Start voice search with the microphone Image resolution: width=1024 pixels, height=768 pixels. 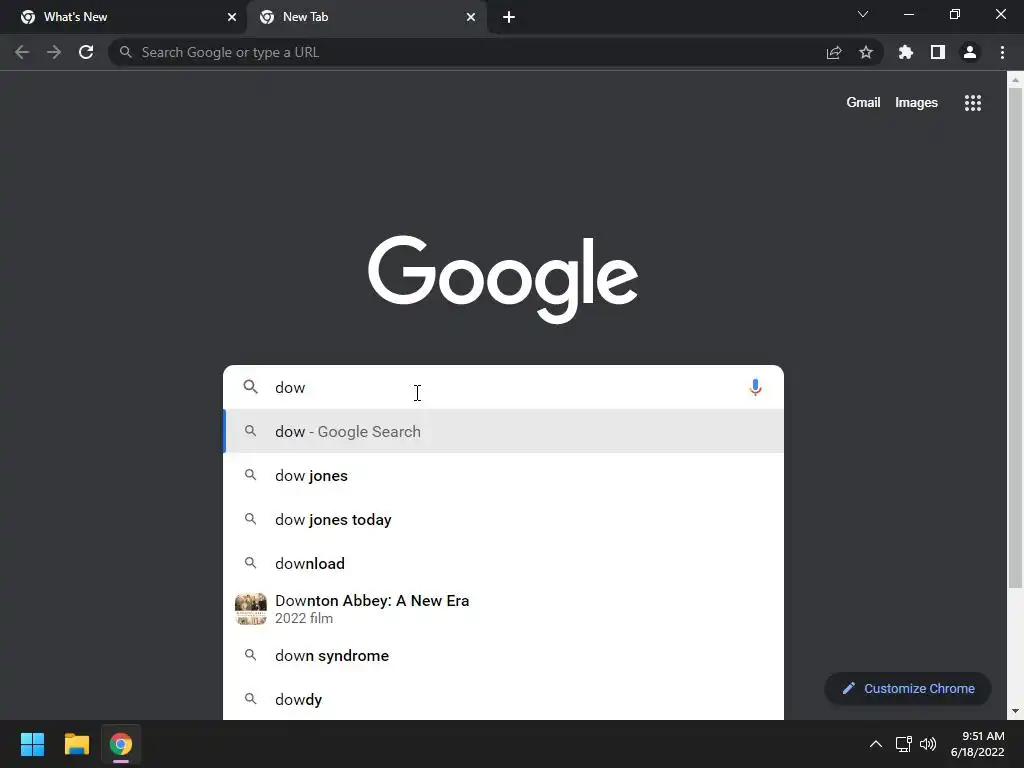755,387
